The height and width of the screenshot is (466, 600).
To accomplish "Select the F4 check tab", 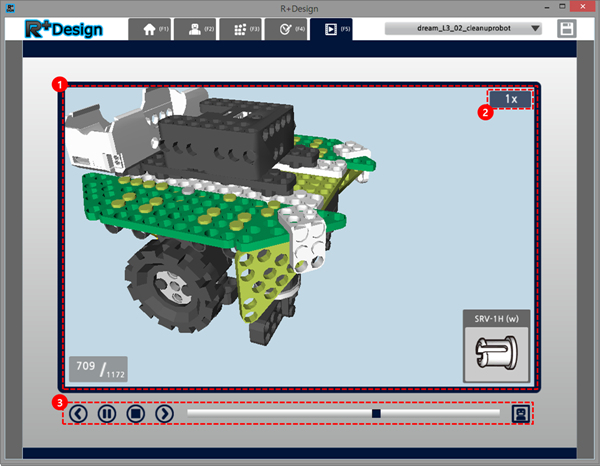I will [285, 29].
